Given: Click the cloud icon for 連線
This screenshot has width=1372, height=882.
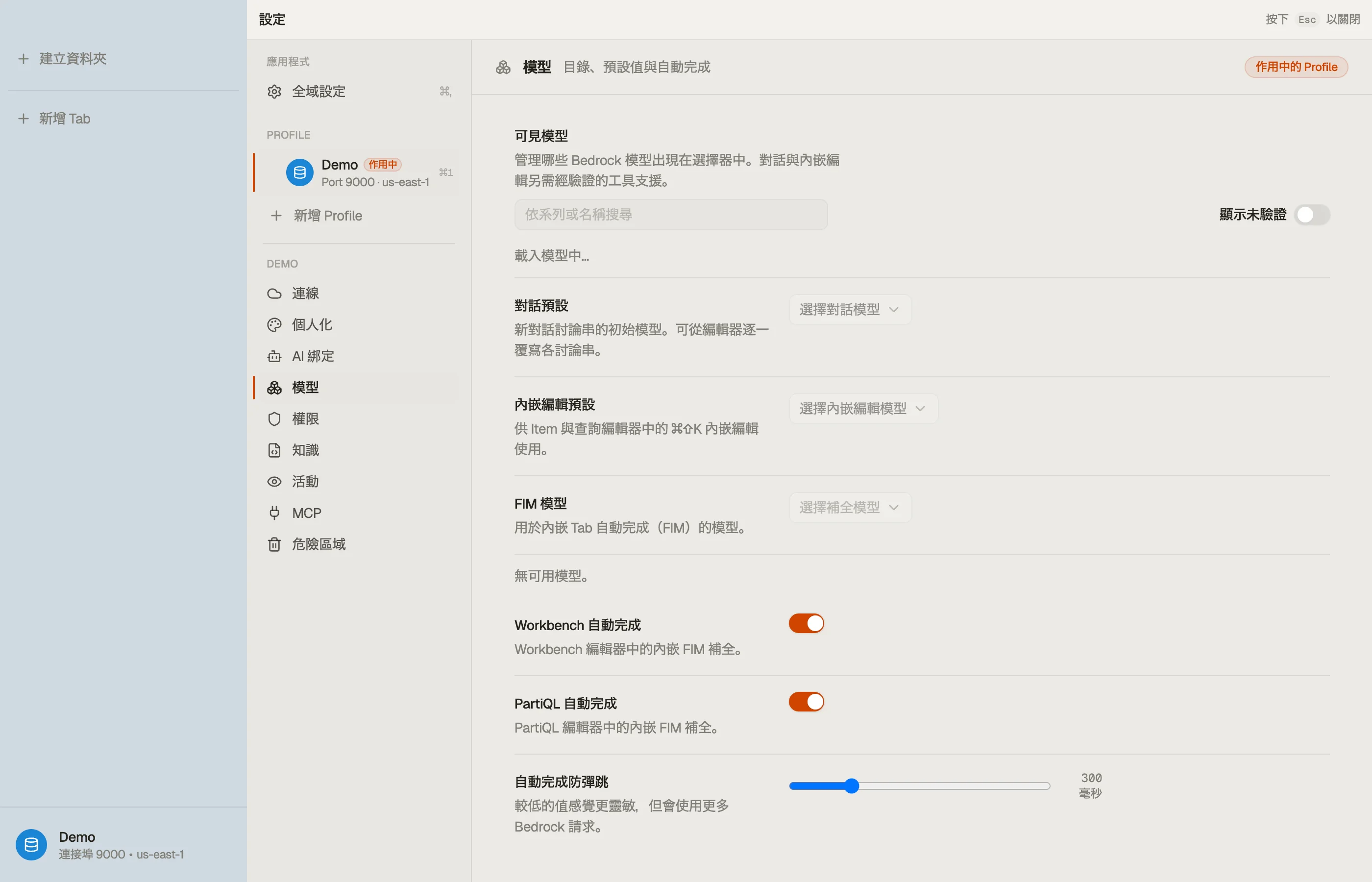Looking at the screenshot, I should (x=274, y=293).
